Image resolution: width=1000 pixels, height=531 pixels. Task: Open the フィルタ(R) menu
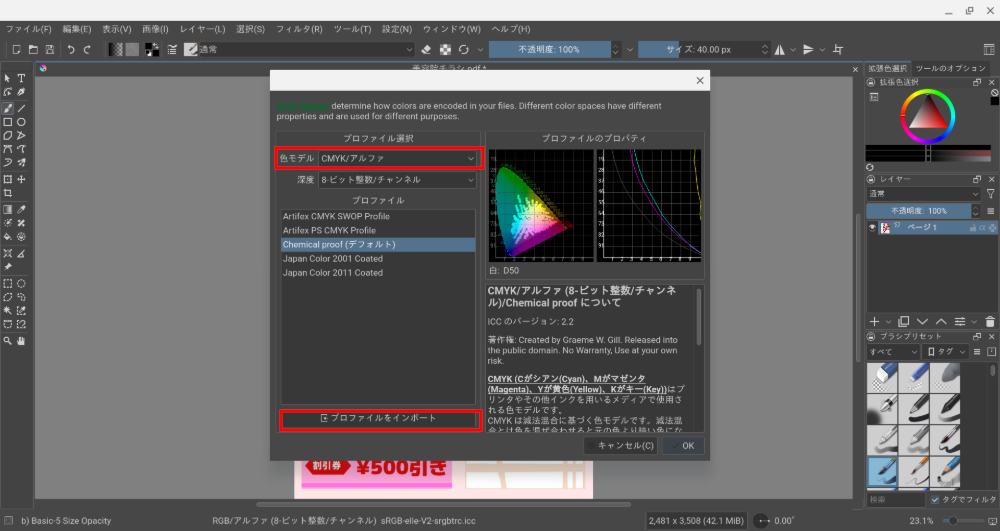click(x=299, y=29)
